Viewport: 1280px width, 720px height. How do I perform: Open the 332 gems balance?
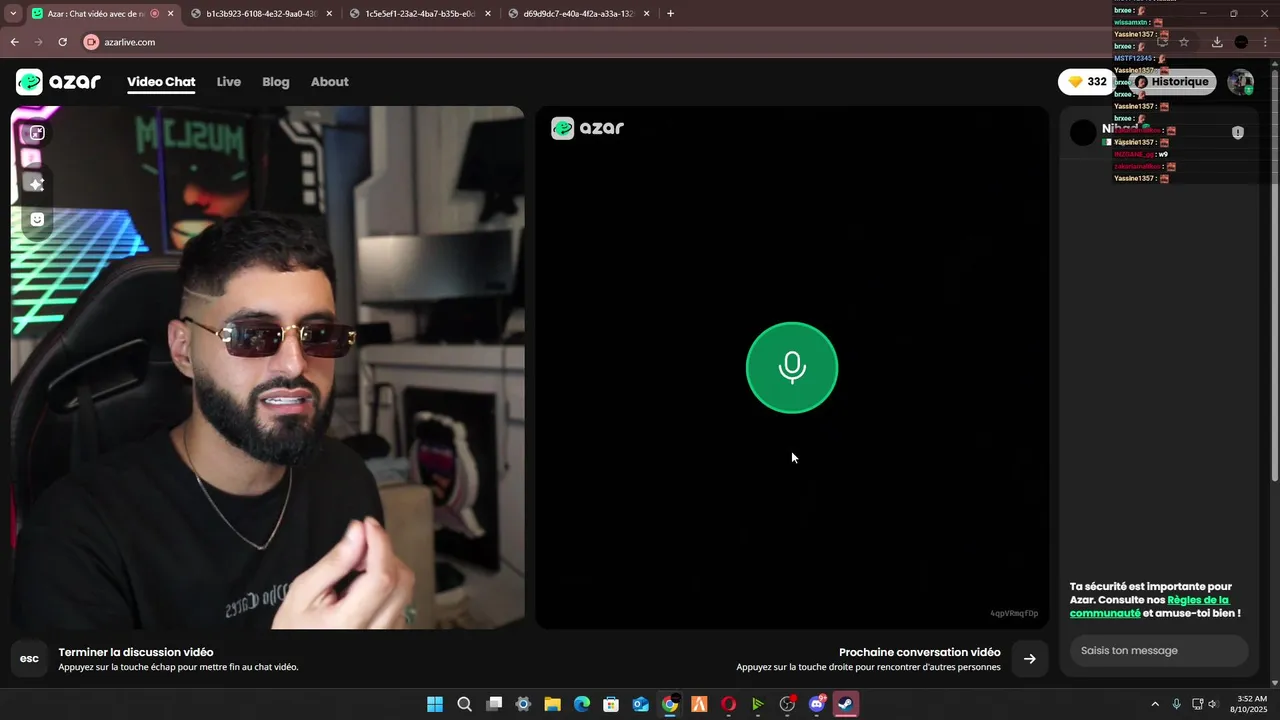pos(1088,82)
